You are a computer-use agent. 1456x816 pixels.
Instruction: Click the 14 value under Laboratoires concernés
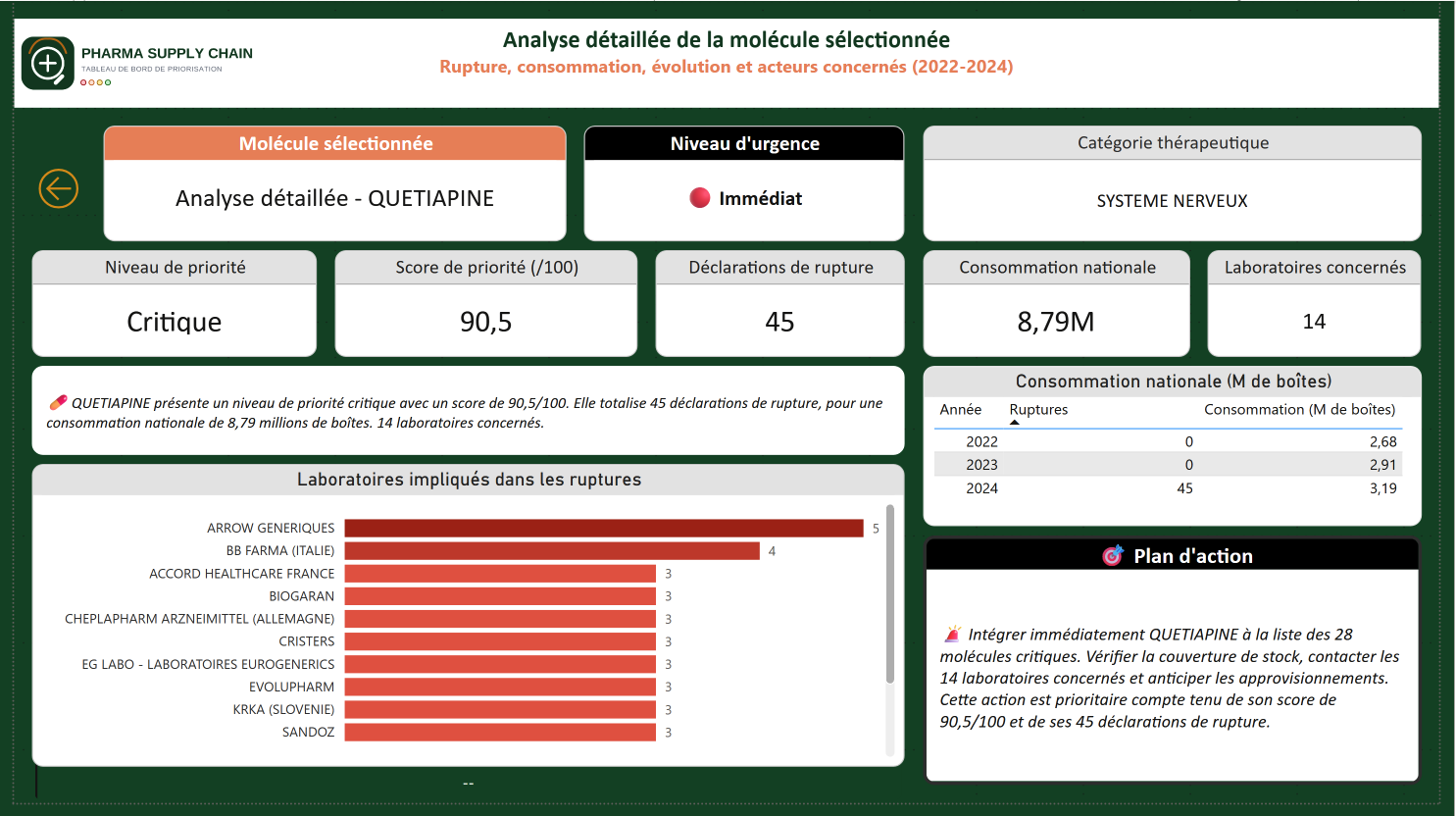pos(1314,322)
